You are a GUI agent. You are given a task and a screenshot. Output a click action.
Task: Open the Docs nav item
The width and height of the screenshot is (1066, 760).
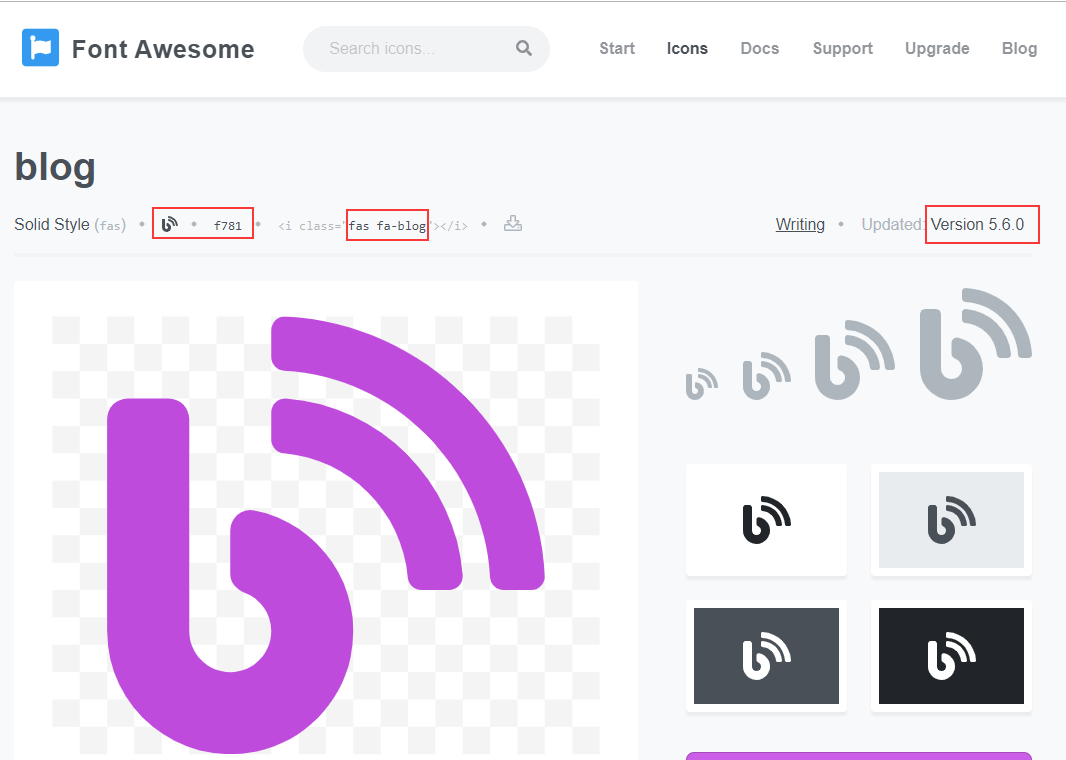(759, 48)
